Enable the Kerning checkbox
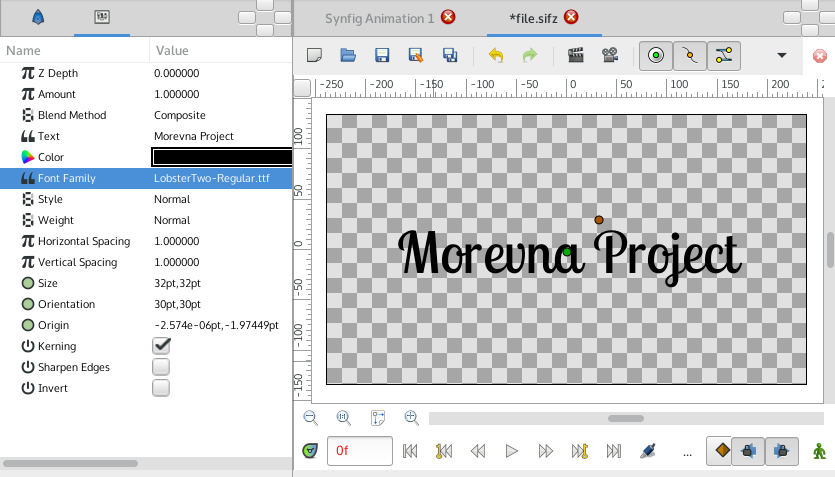Viewport: 835px width, 477px height. coord(161,346)
